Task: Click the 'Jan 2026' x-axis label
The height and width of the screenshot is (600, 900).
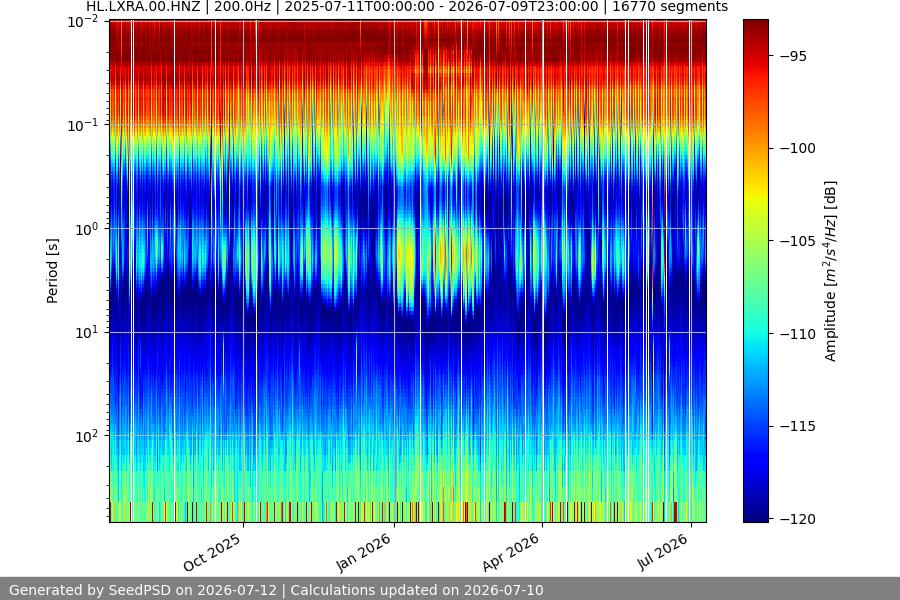Action: 363,552
